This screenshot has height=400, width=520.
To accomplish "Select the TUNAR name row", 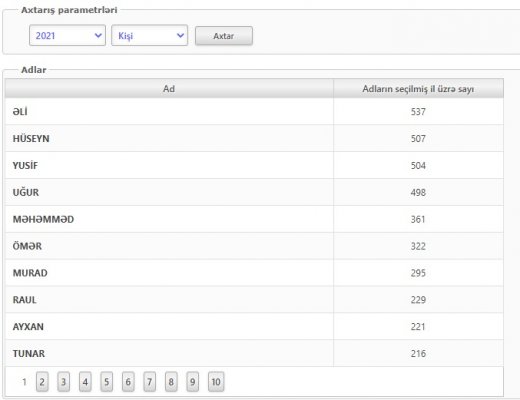I will point(254,353).
